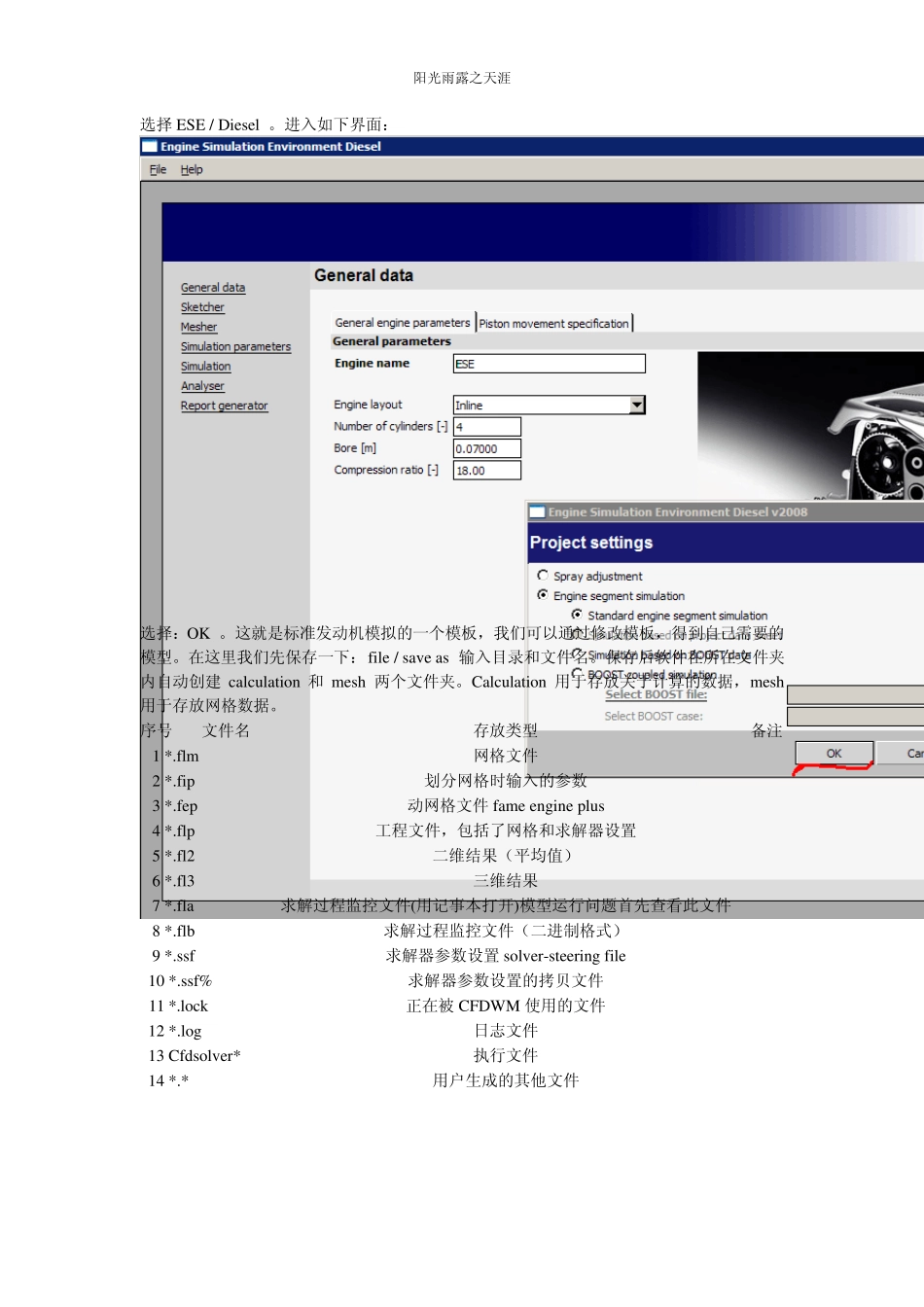Click the 'General parameters' section heading
Screen dimensions: 924x1307
[392, 341]
